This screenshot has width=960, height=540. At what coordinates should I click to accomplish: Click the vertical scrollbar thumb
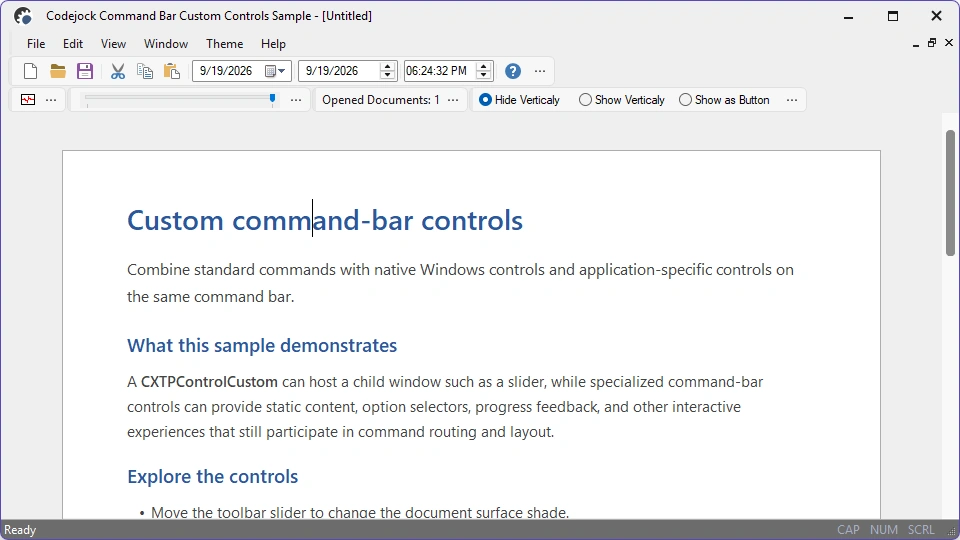950,193
